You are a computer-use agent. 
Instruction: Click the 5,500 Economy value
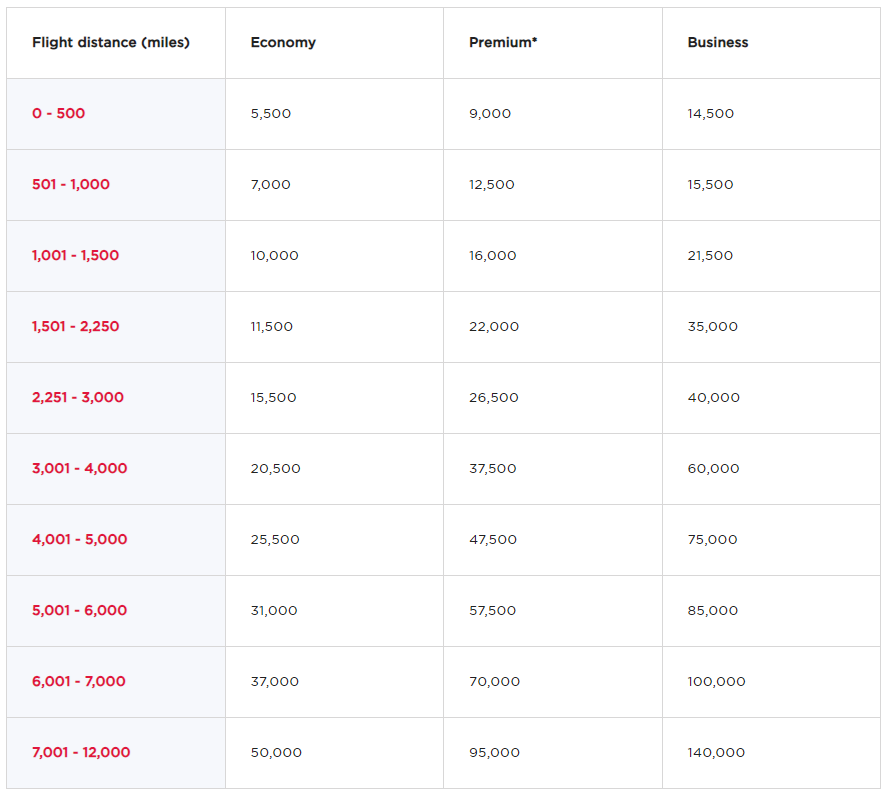point(271,114)
